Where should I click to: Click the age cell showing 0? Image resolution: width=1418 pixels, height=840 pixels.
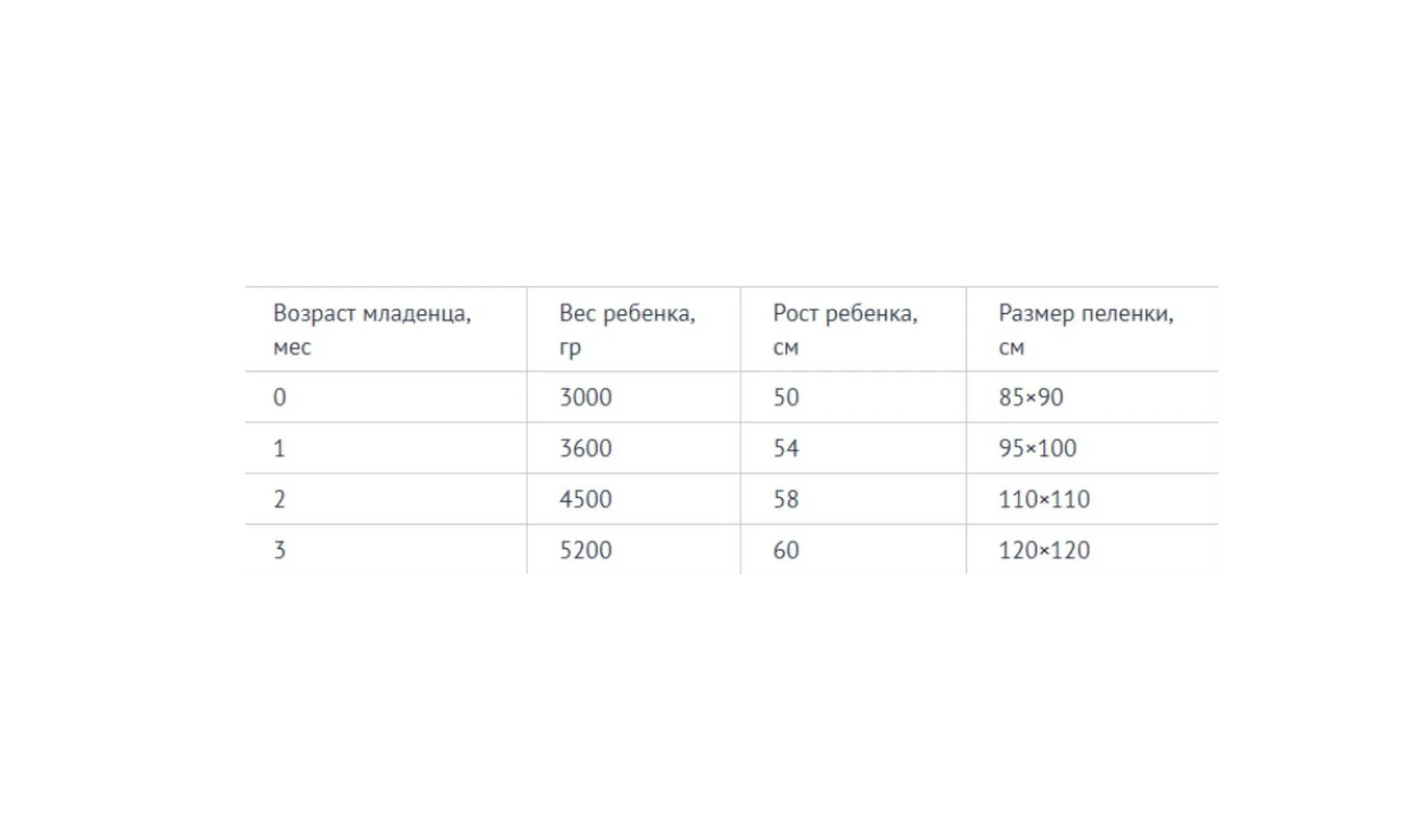click(x=386, y=397)
